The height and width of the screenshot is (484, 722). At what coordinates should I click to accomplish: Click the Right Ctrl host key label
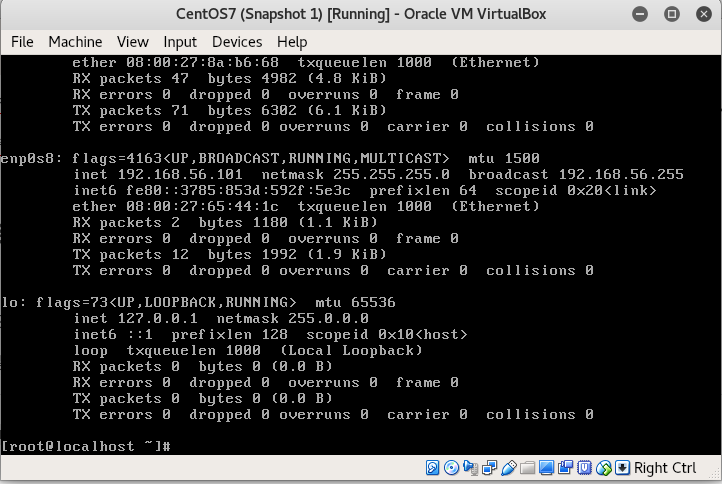(665, 468)
